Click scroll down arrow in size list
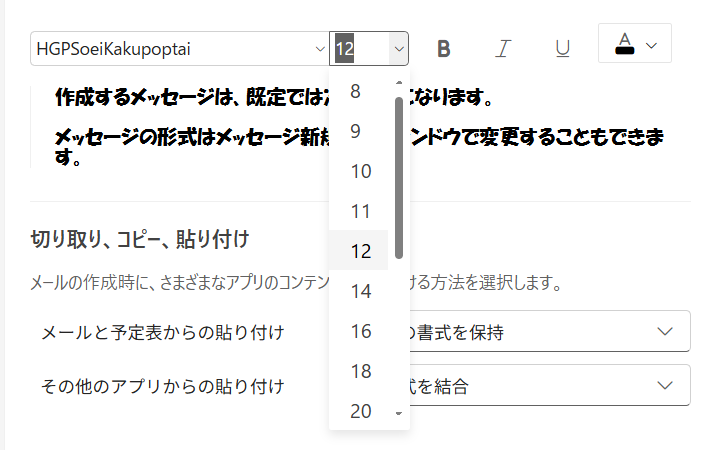The height and width of the screenshot is (450, 715). [399, 413]
